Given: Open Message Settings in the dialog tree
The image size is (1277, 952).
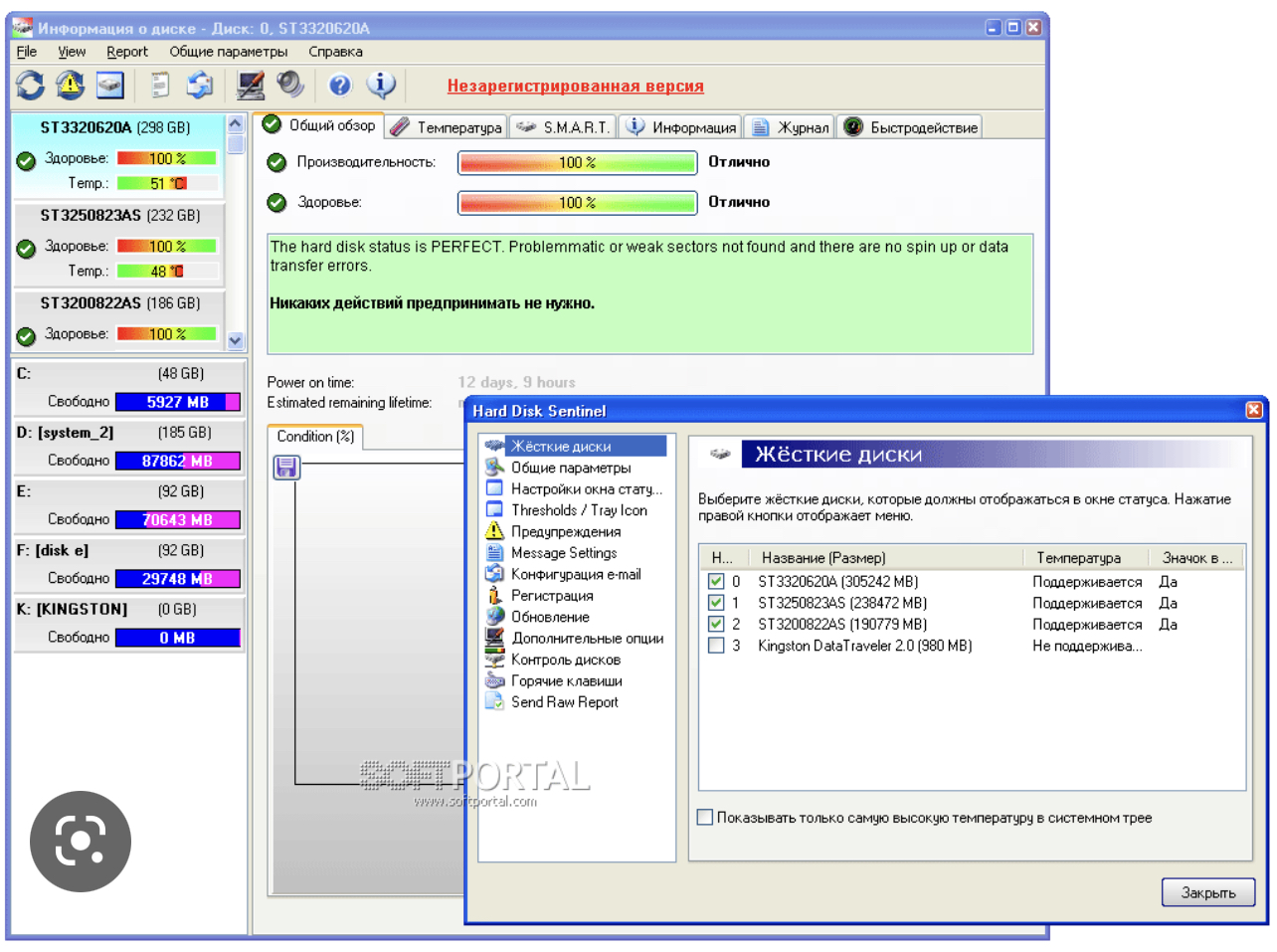Looking at the screenshot, I should tap(564, 553).
